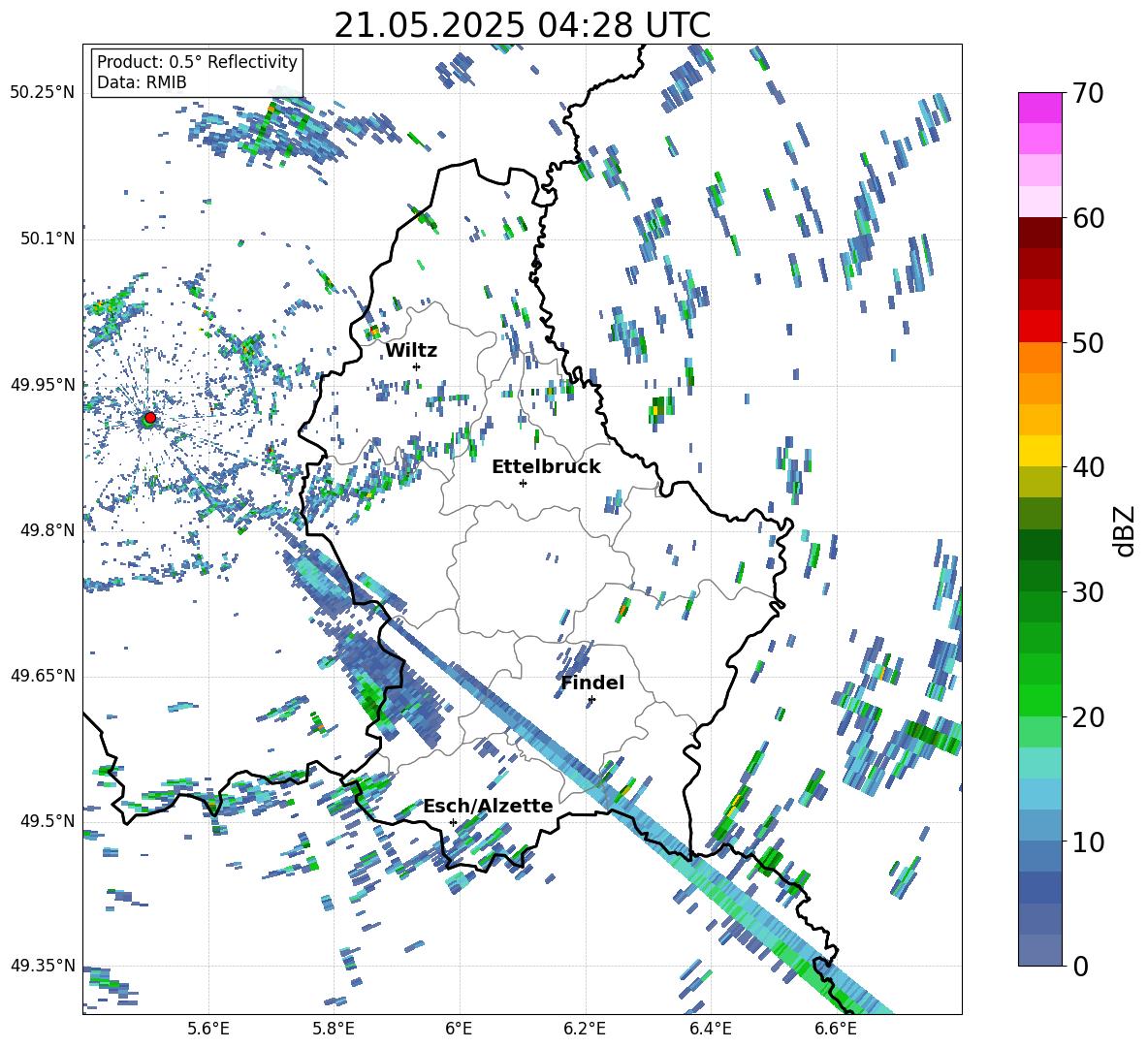
Task: Click the 70 value on colorbar
Action: coord(1088,93)
